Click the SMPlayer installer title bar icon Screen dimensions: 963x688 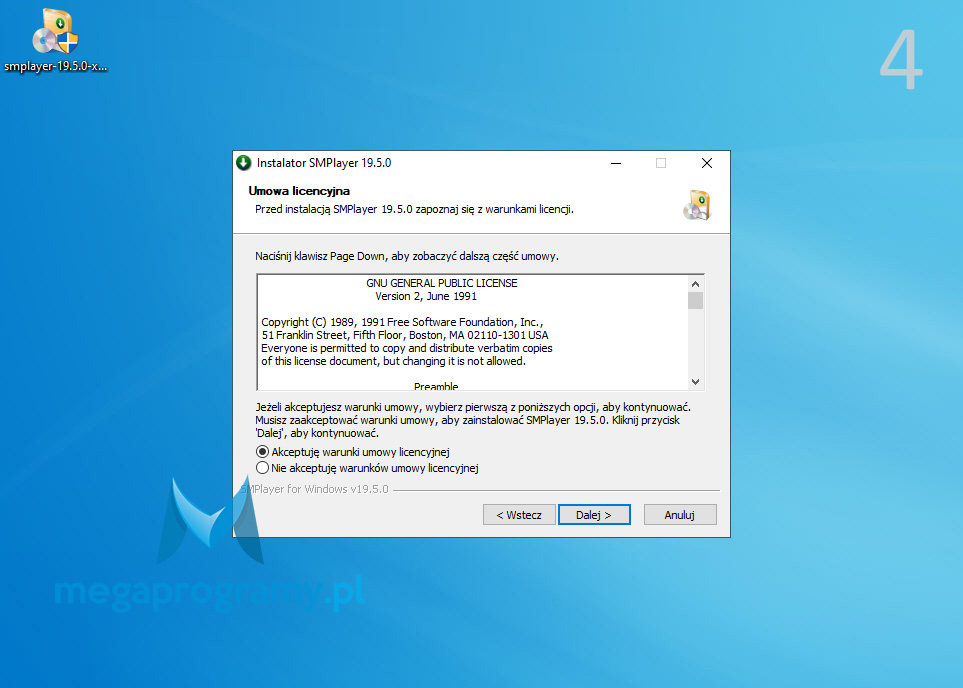(x=244, y=163)
